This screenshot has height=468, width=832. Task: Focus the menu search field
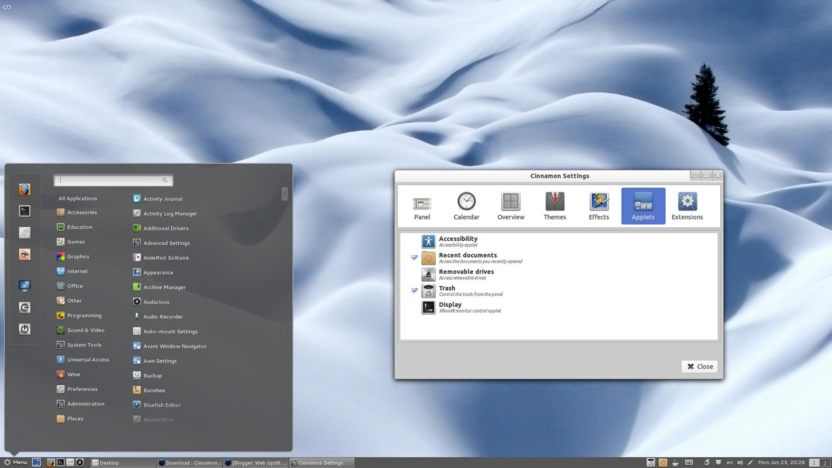coord(110,180)
